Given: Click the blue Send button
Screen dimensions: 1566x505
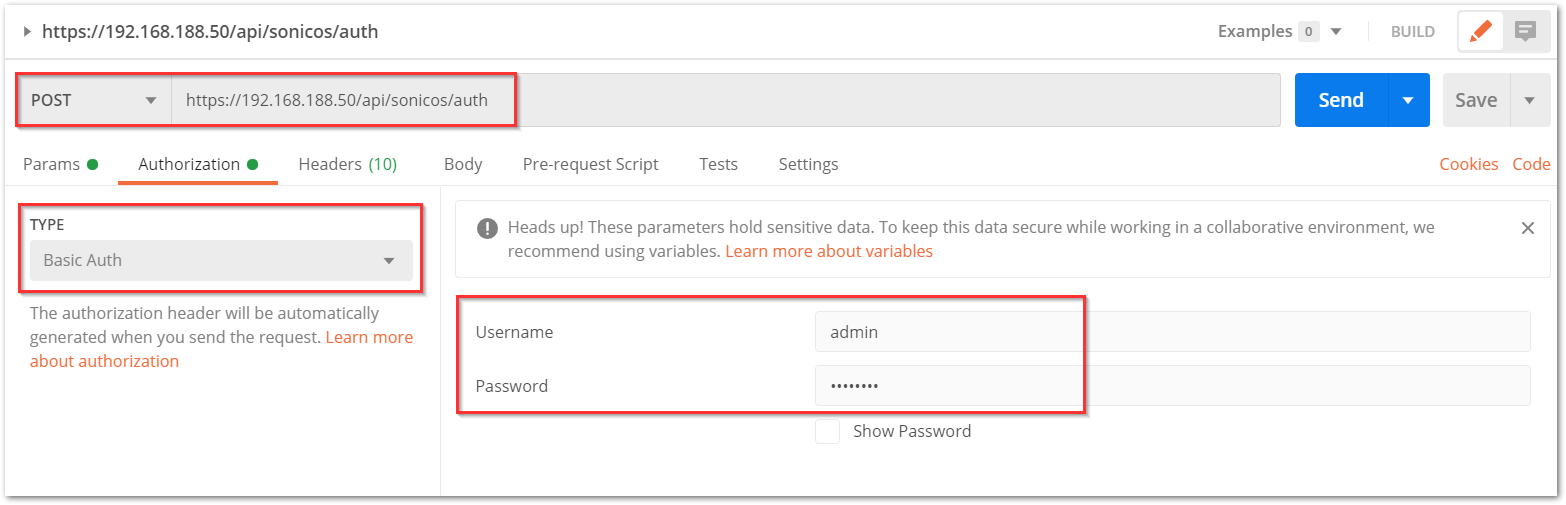Looking at the screenshot, I should (1341, 100).
